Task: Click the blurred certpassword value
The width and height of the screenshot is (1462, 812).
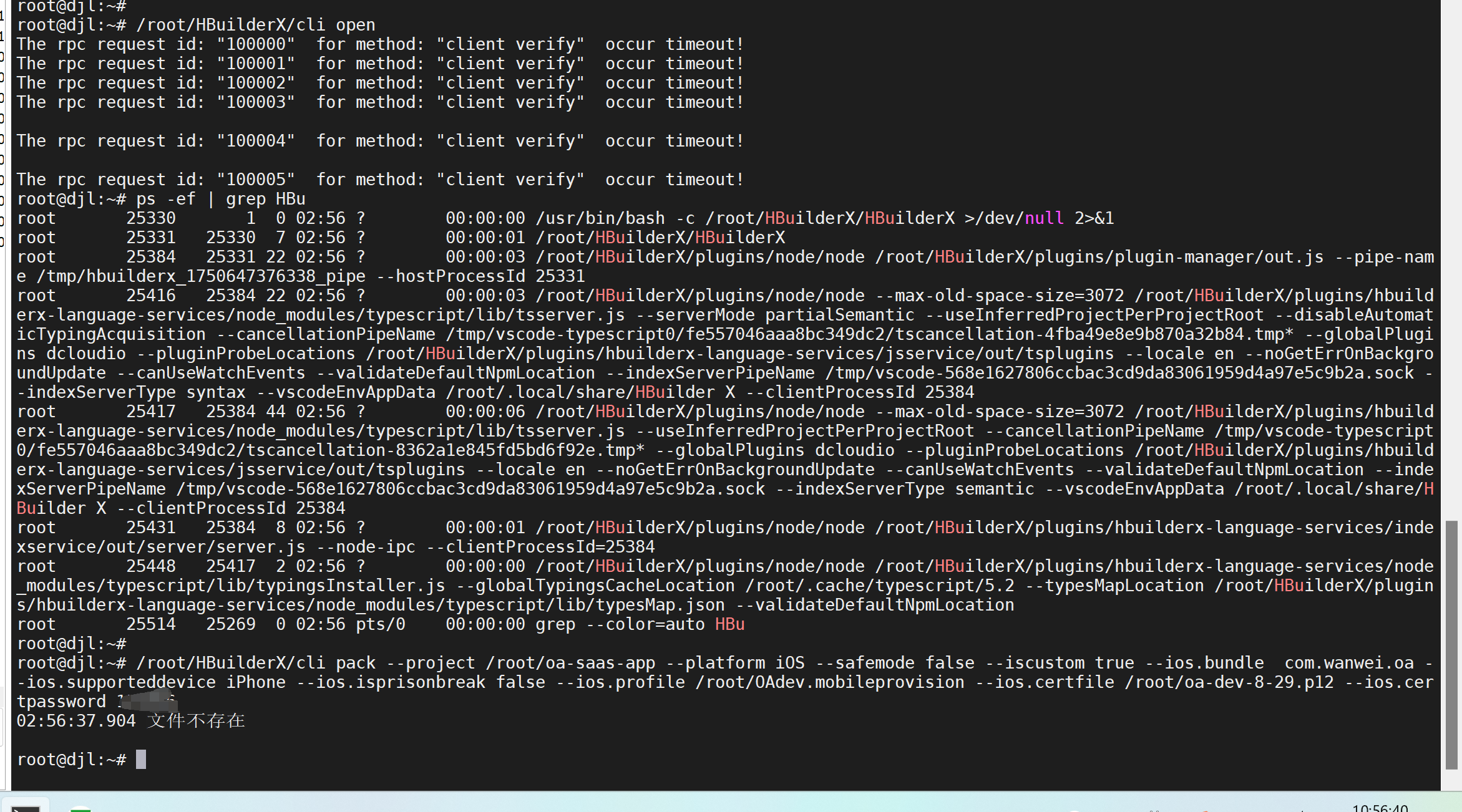Action: pyautogui.click(x=149, y=701)
